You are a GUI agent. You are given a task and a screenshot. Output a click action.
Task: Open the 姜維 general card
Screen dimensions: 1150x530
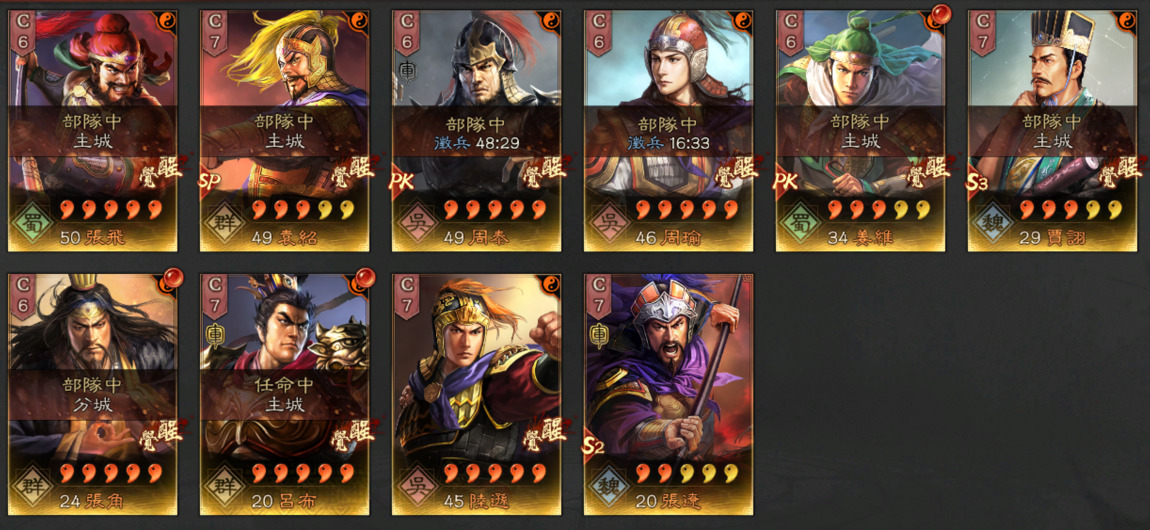861,130
